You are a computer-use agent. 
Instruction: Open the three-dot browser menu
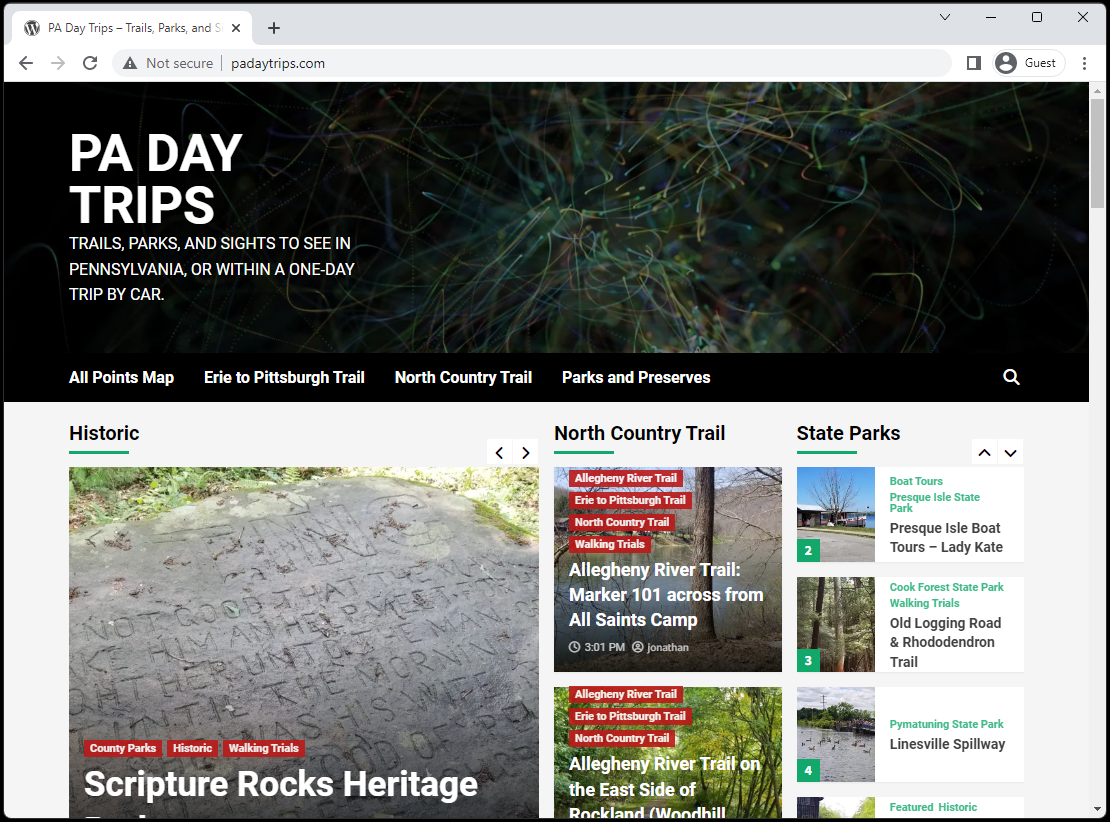tap(1085, 62)
